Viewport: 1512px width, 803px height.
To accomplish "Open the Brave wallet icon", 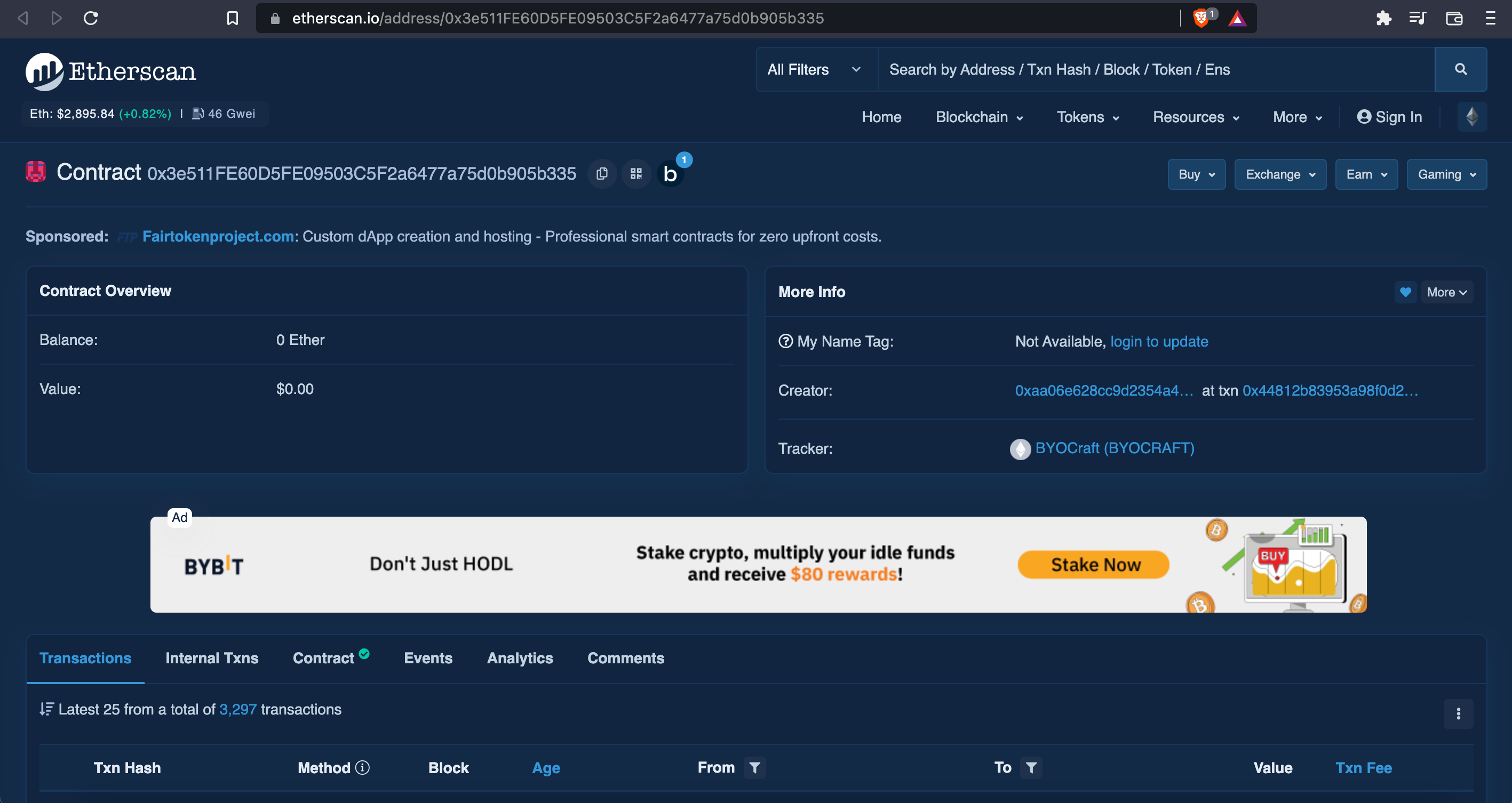I will click(x=1454, y=18).
